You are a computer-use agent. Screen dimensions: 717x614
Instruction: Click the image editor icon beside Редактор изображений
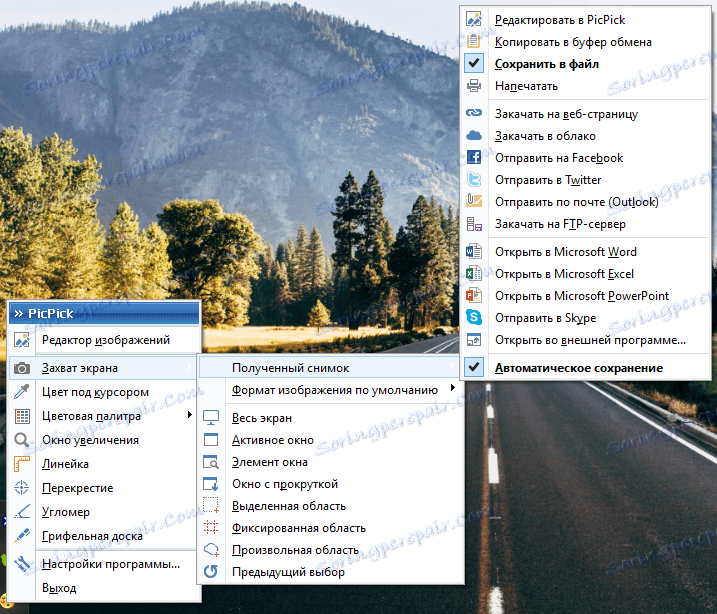[21, 340]
